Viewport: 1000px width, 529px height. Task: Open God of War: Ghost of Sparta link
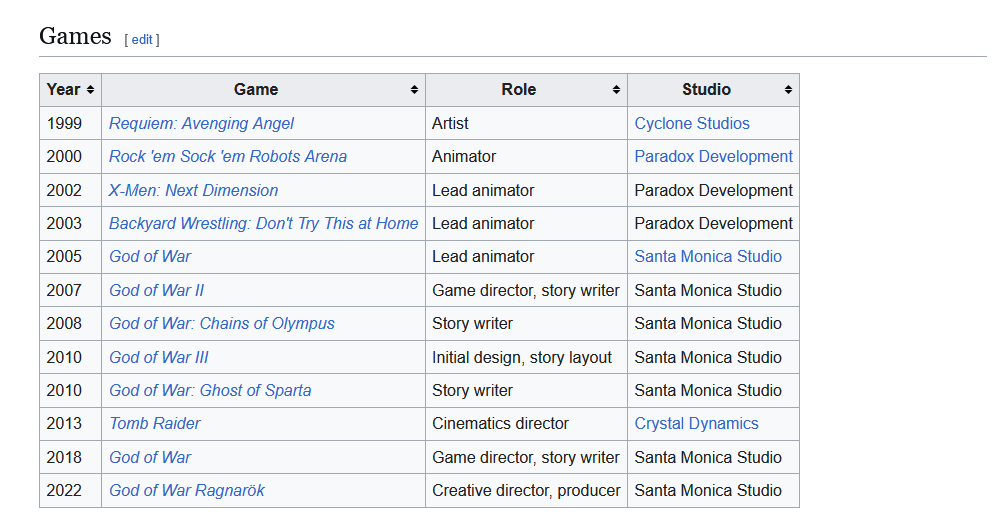210,391
